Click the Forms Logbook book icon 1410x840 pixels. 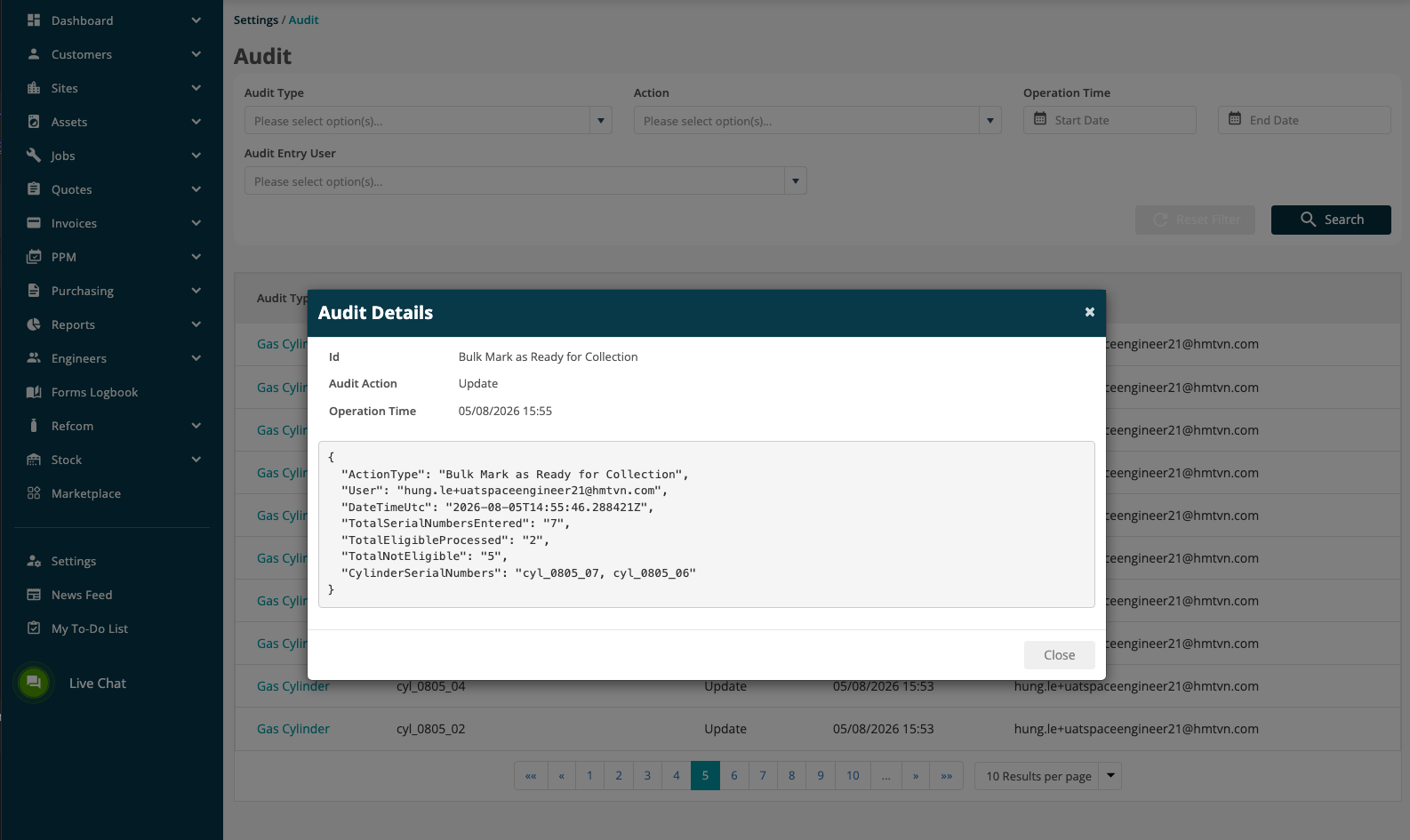click(x=34, y=391)
